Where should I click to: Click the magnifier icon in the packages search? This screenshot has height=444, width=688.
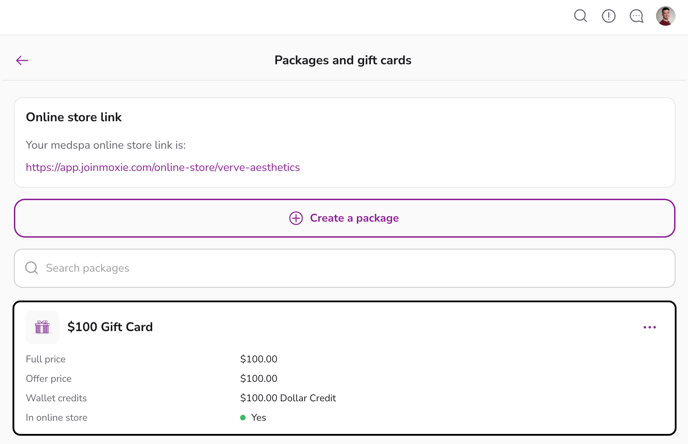point(32,268)
